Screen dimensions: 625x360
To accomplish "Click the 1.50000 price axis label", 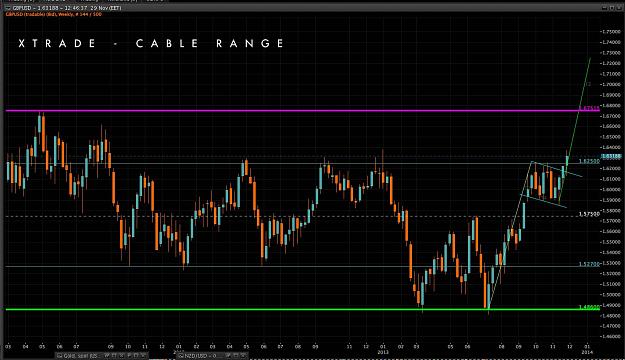I will [612, 295].
